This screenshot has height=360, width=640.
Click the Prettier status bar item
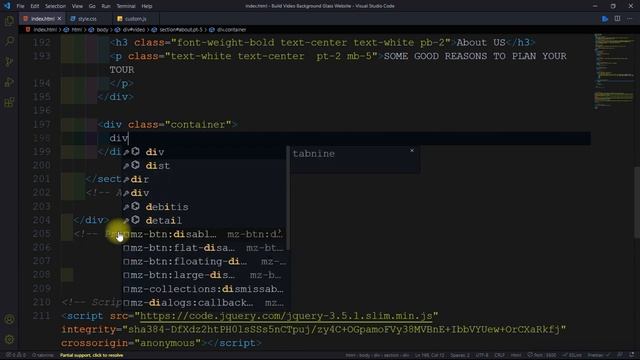click(598, 355)
